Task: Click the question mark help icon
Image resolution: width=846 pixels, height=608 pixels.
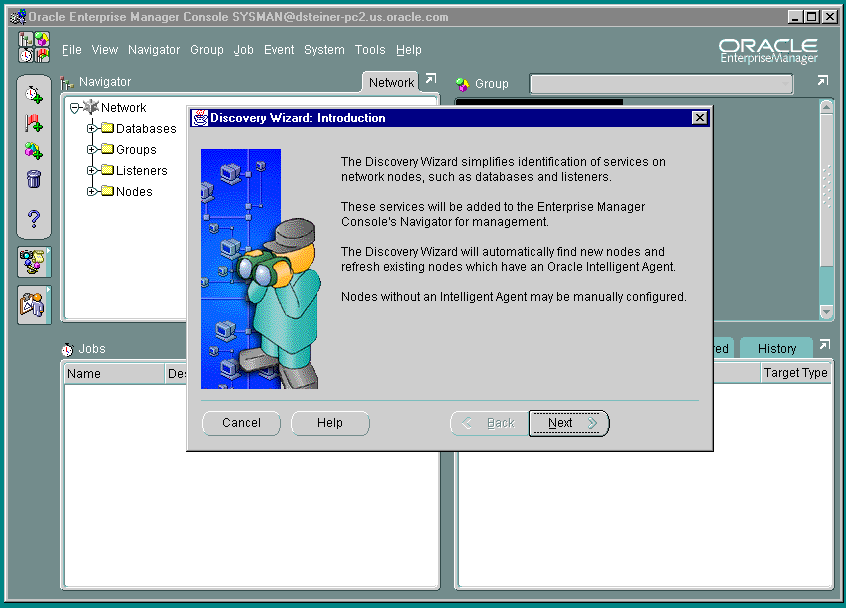Action: (33, 218)
